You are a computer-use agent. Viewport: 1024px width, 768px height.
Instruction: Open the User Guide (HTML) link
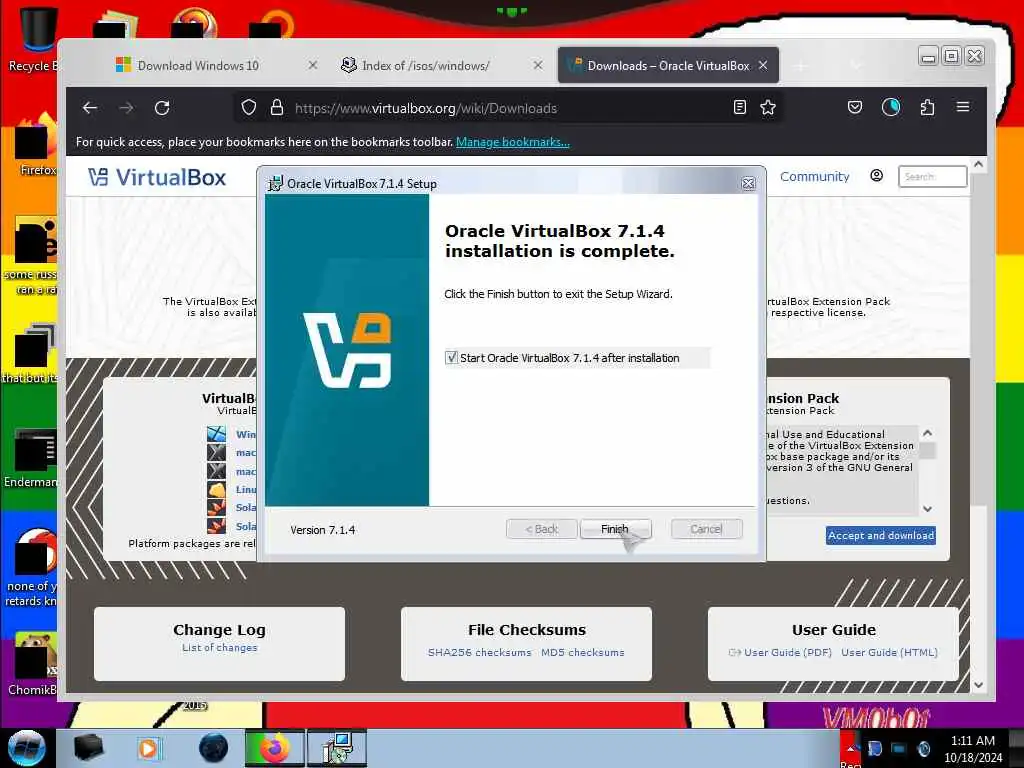point(889,652)
